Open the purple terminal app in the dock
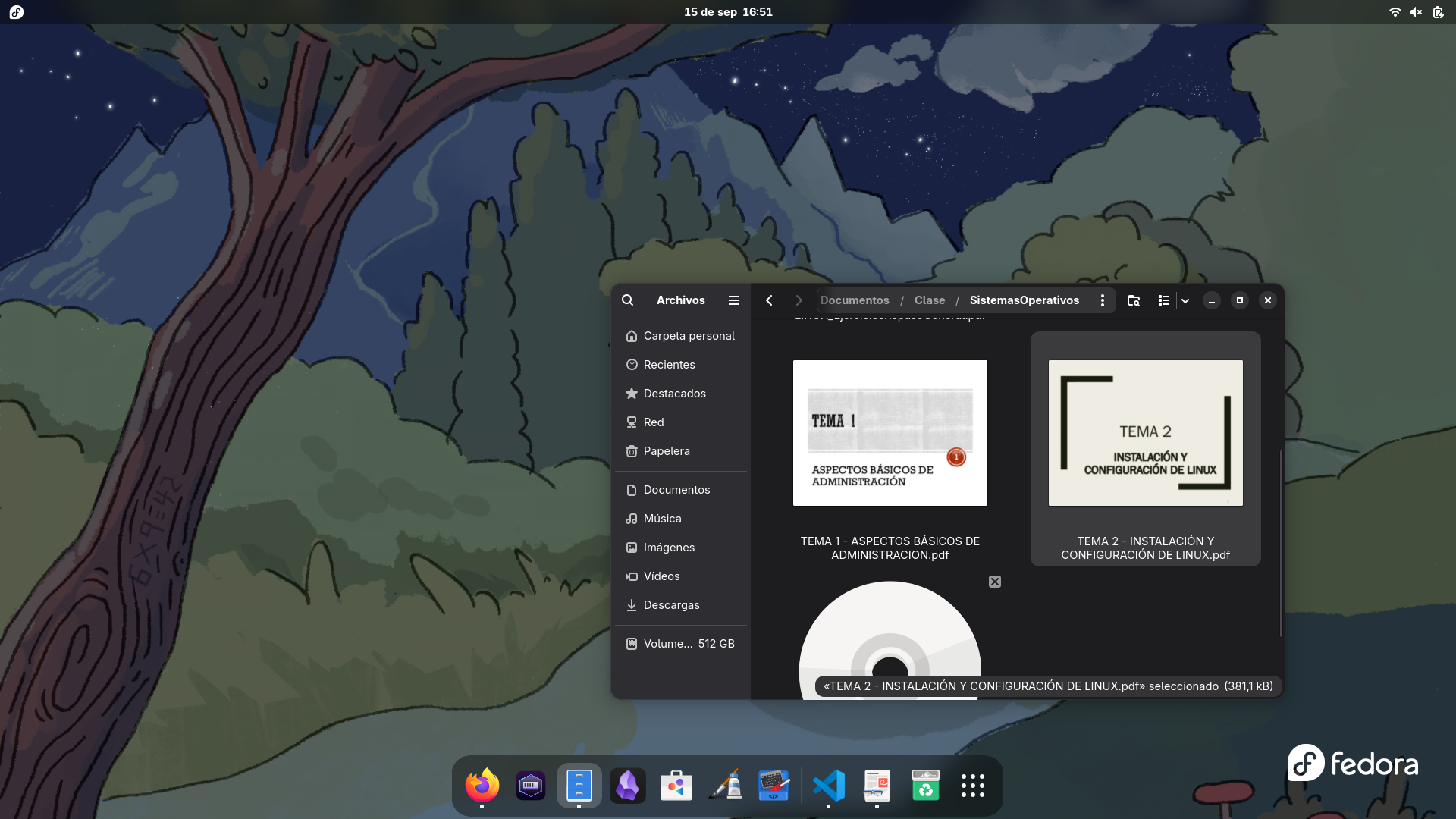Screen dimensions: 1456x819 pyautogui.click(x=531, y=786)
